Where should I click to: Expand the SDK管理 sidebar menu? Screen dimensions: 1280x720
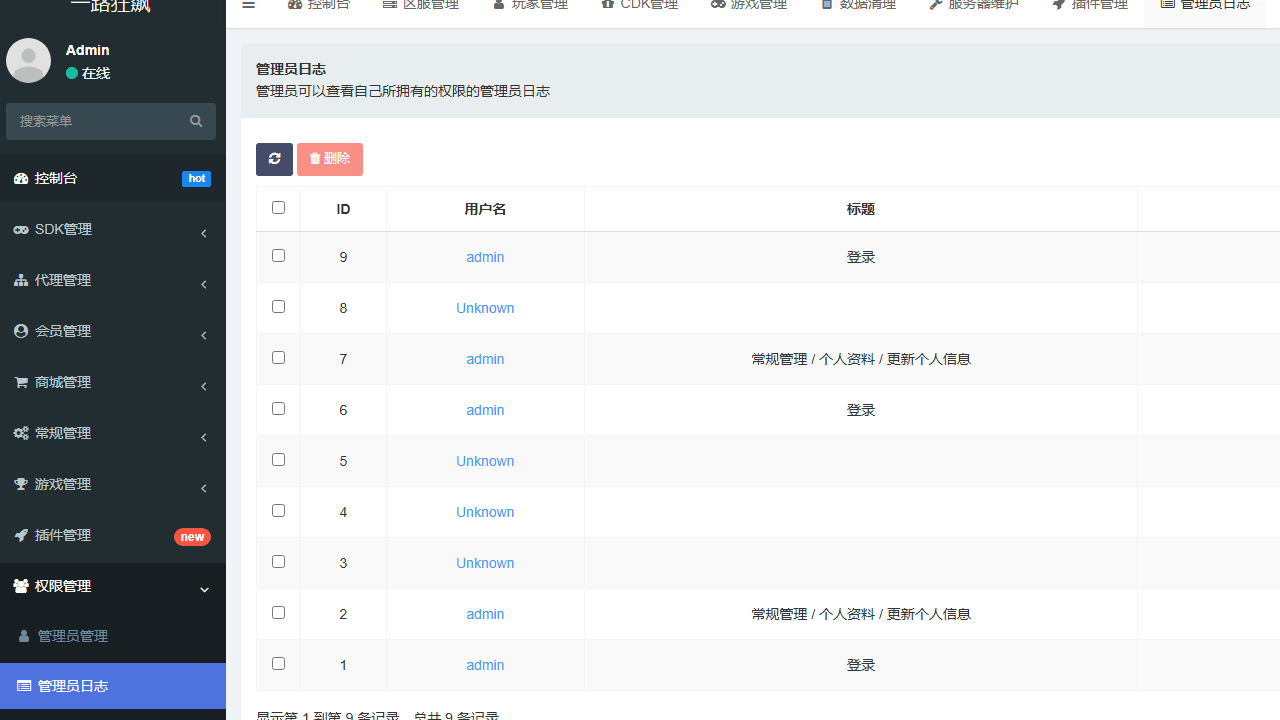113,229
